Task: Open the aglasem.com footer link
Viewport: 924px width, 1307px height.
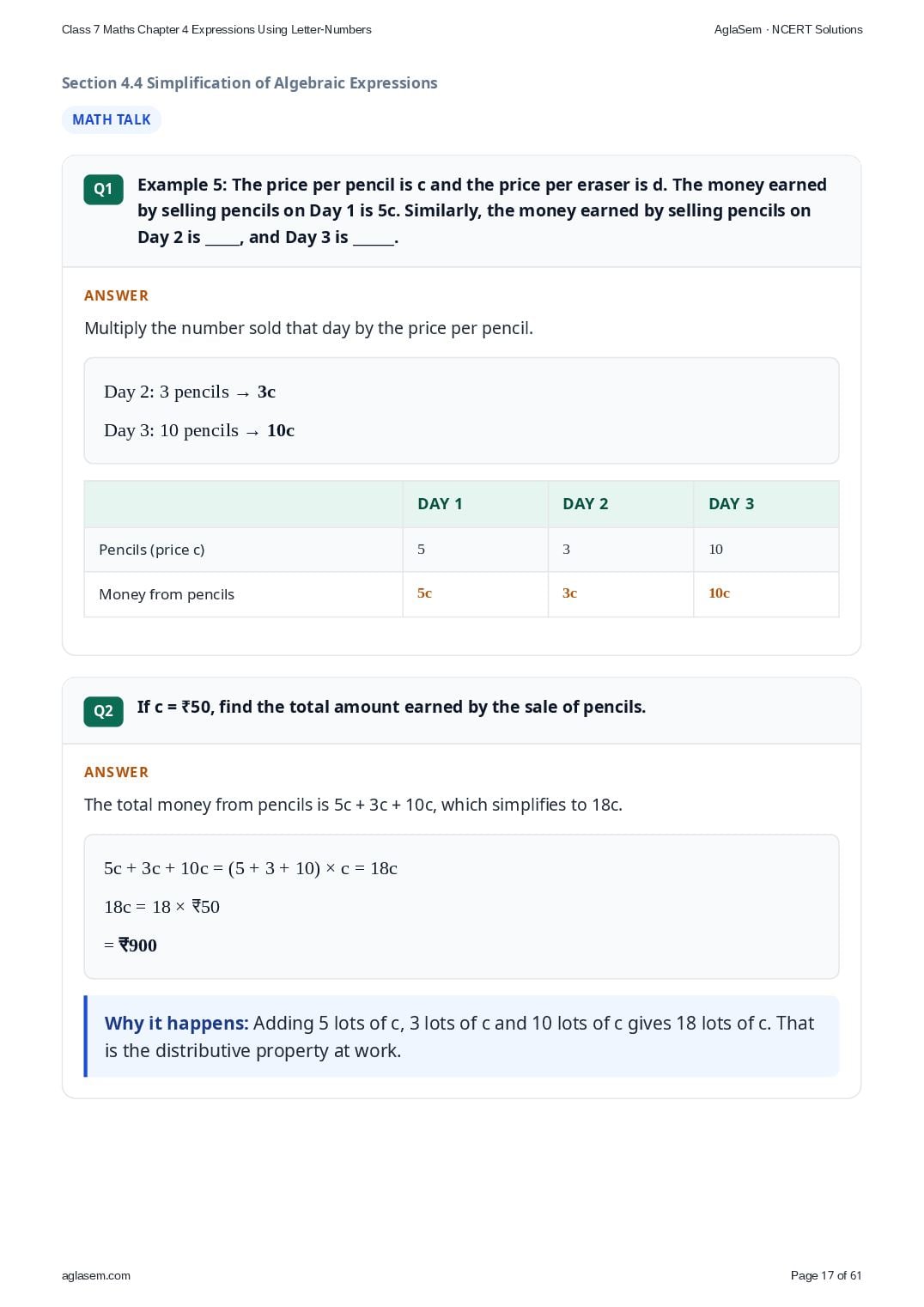Action: [x=96, y=1275]
